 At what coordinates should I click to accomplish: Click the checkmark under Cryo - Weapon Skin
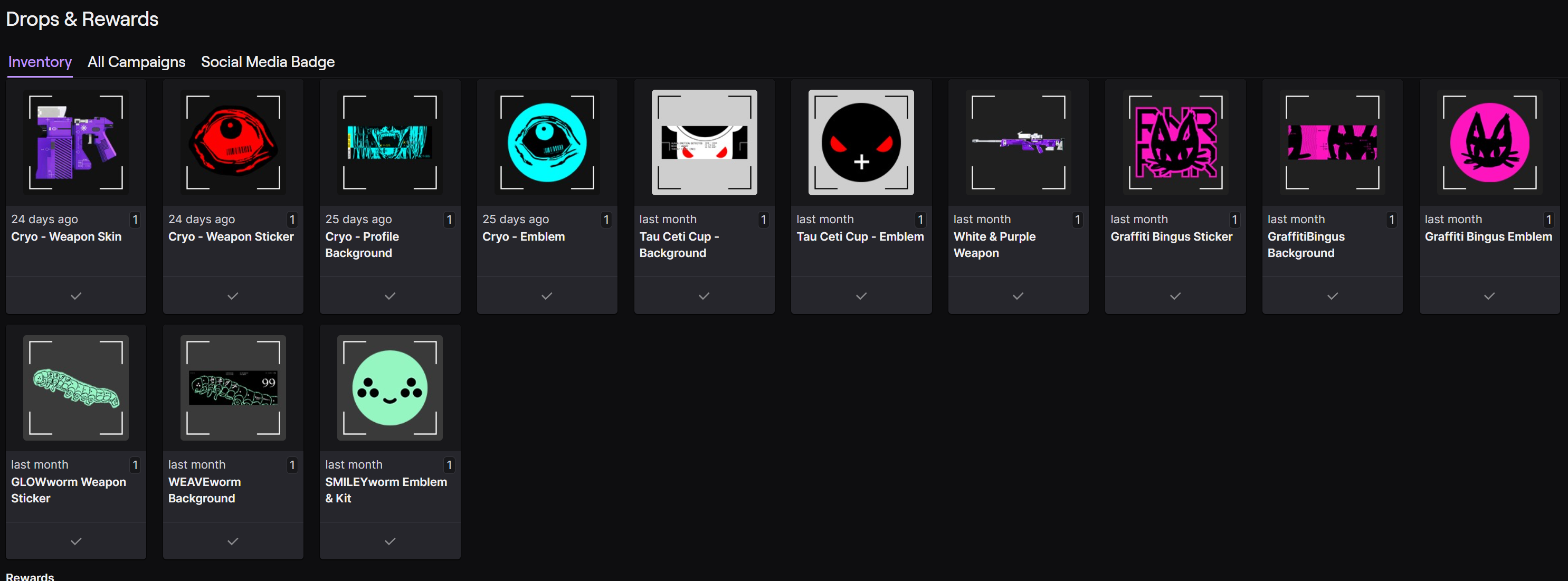[x=75, y=296]
